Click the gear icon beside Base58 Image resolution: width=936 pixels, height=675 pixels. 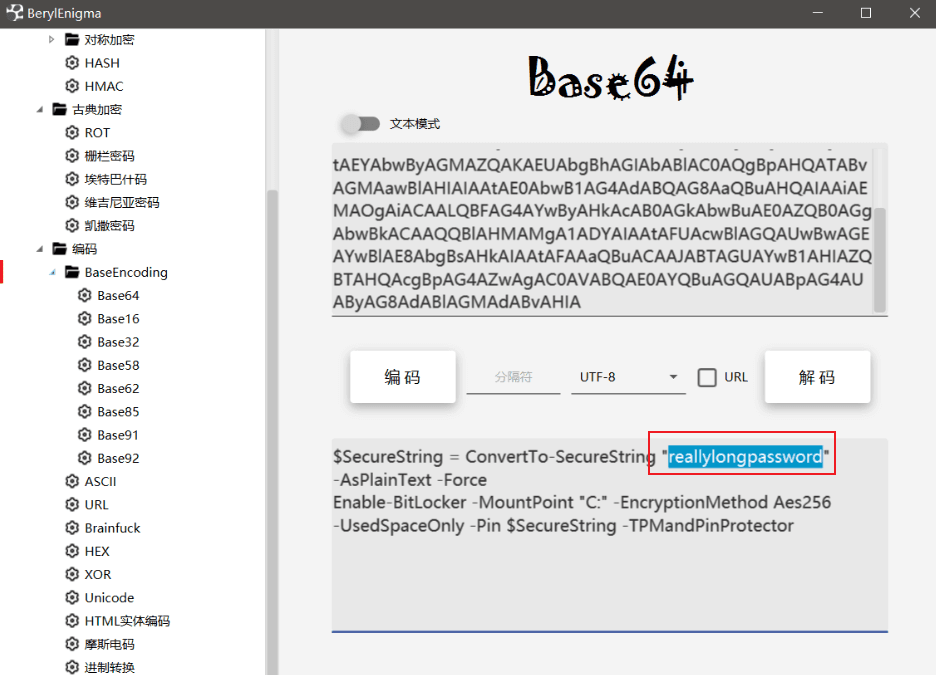[85, 366]
